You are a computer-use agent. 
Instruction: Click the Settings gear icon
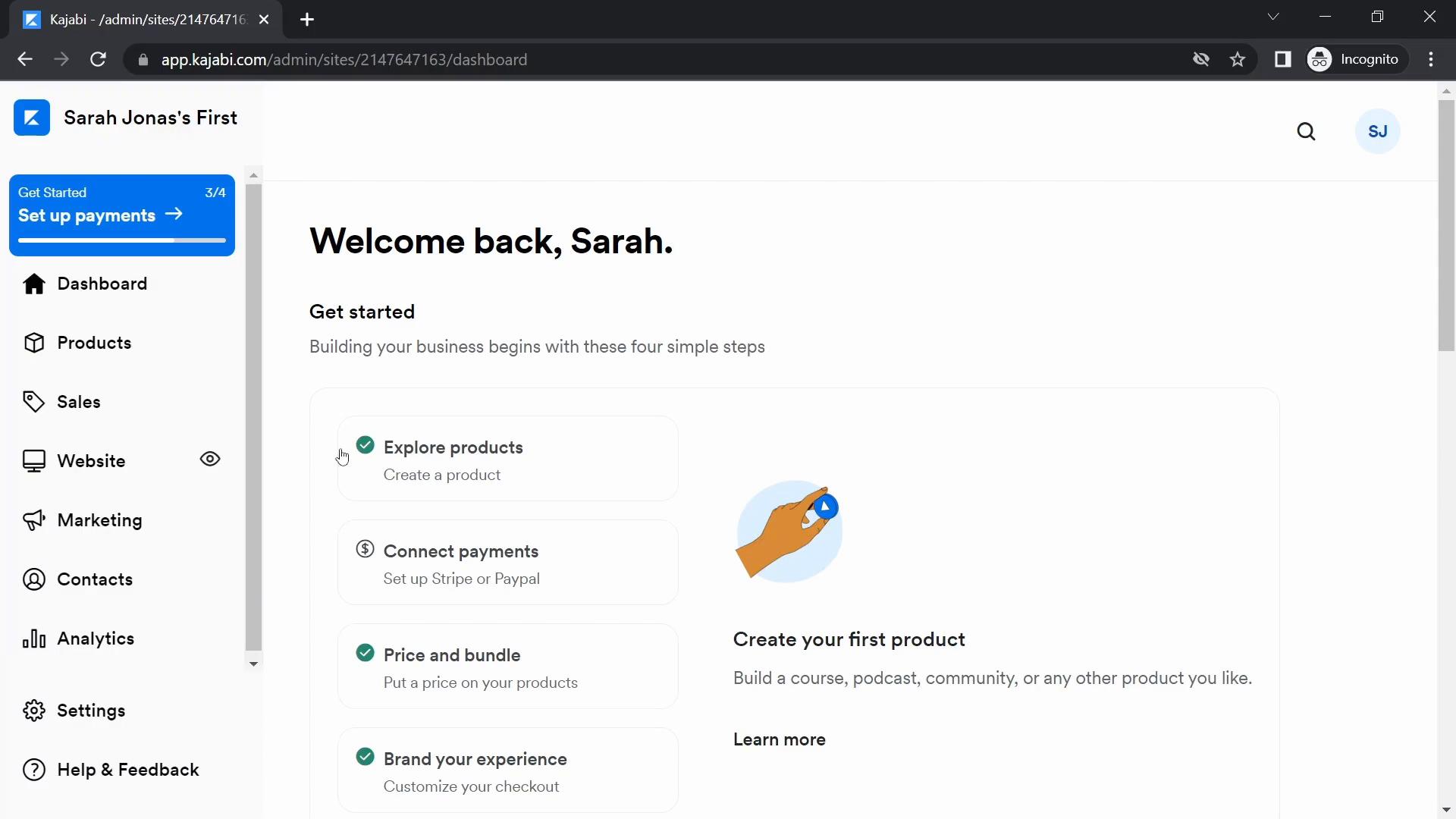click(x=33, y=710)
